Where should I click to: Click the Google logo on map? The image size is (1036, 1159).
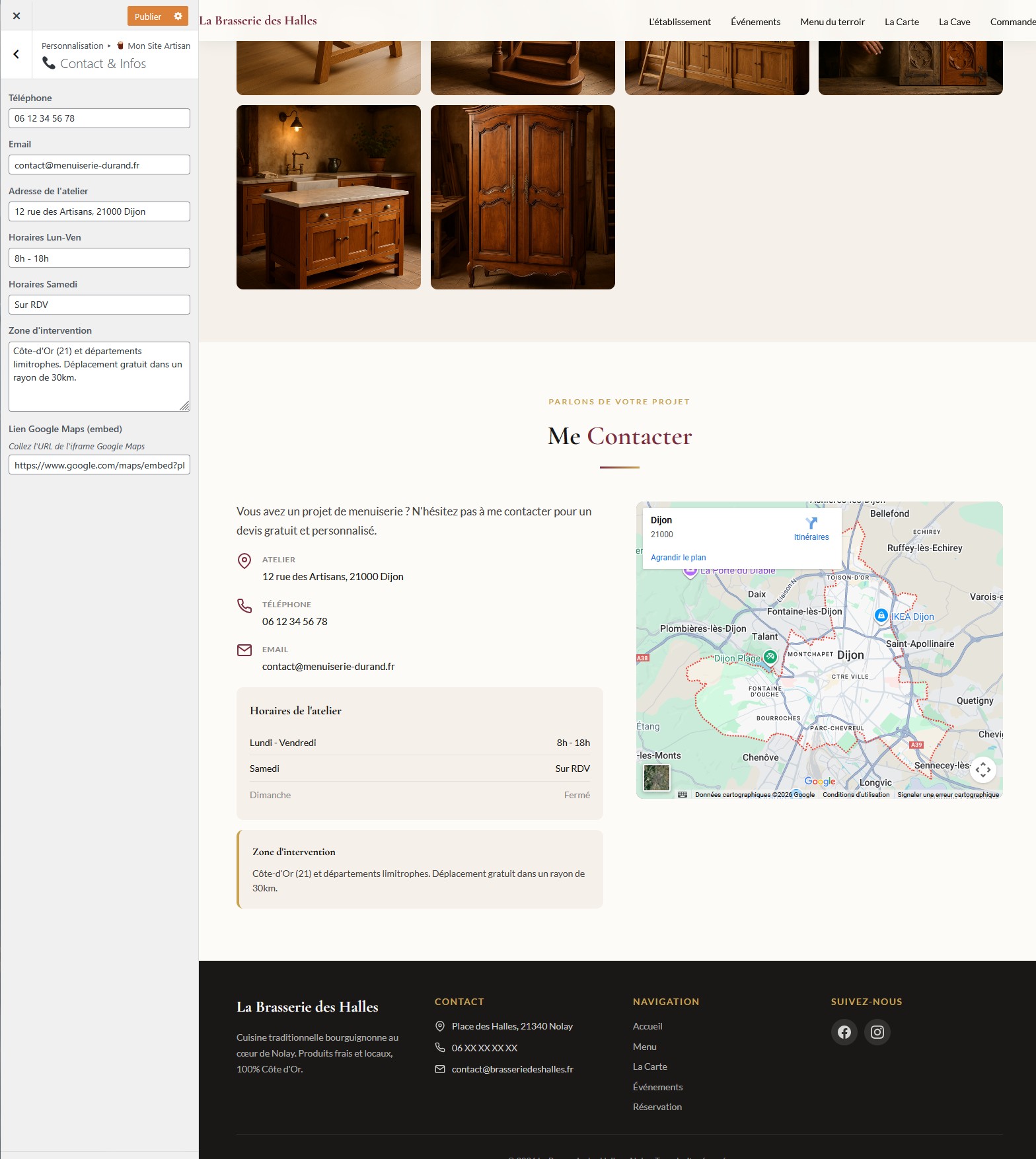pyautogui.click(x=820, y=782)
